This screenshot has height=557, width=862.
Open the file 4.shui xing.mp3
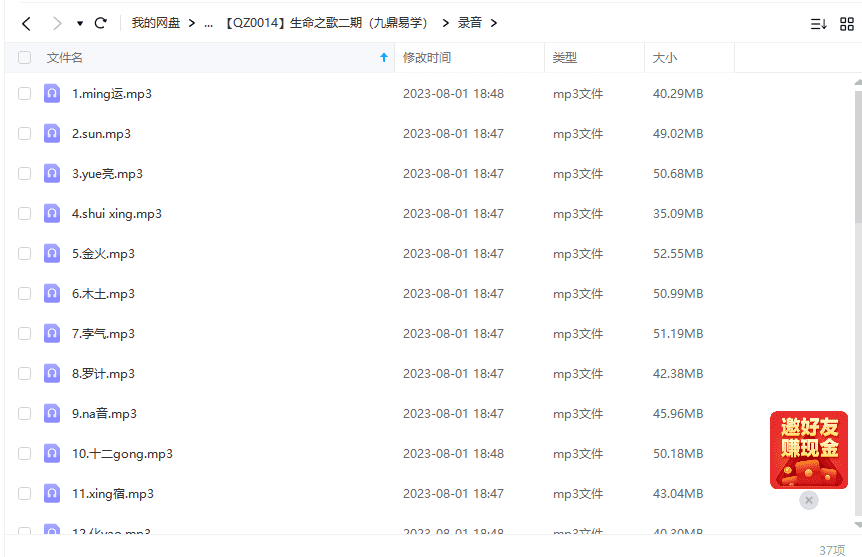pyautogui.click(x=117, y=214)
